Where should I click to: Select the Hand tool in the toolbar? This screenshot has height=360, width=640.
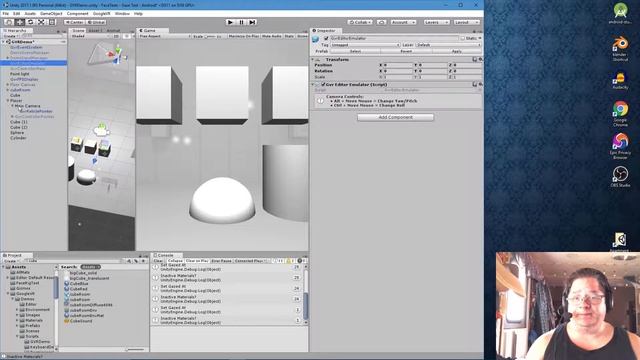pos(9,22)
